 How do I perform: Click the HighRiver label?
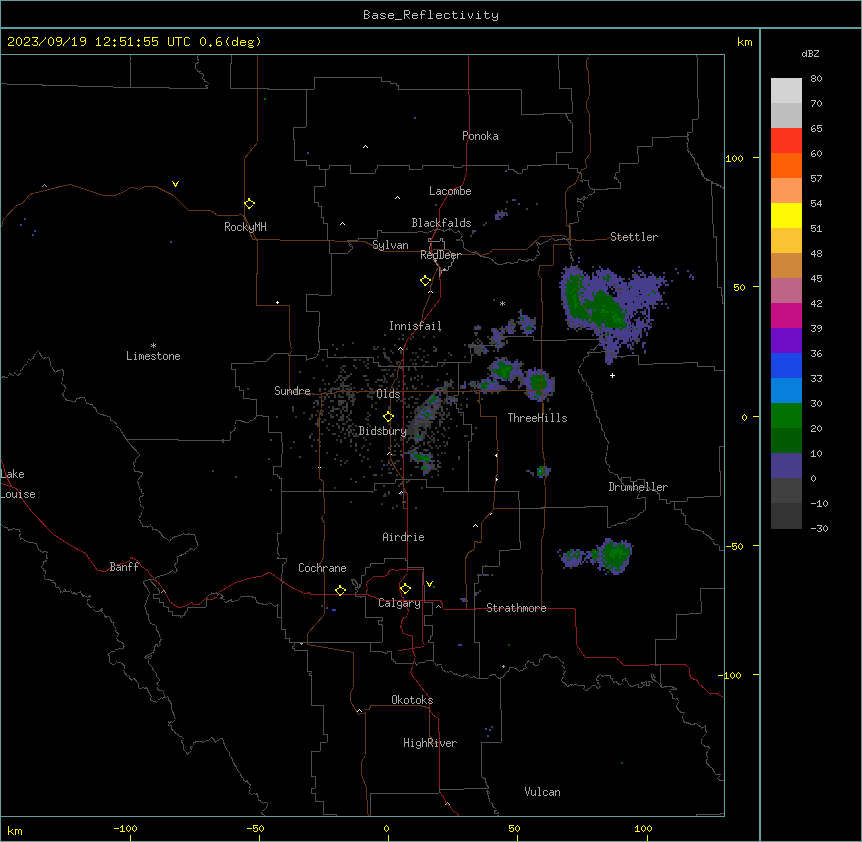(x=430, y=743)
